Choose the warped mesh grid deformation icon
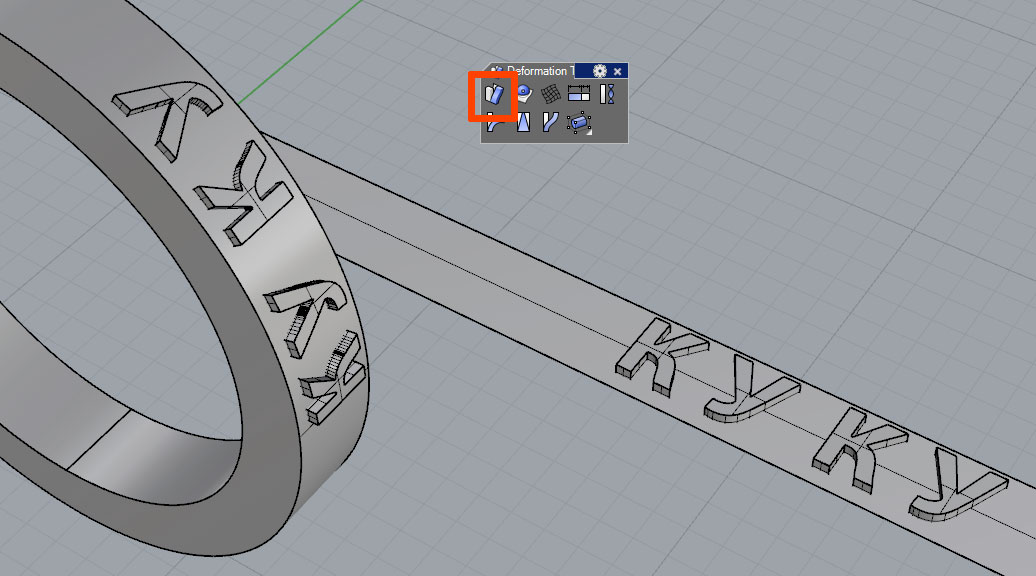This screenshot has height=576, width=1036. [x=551, y=95]
